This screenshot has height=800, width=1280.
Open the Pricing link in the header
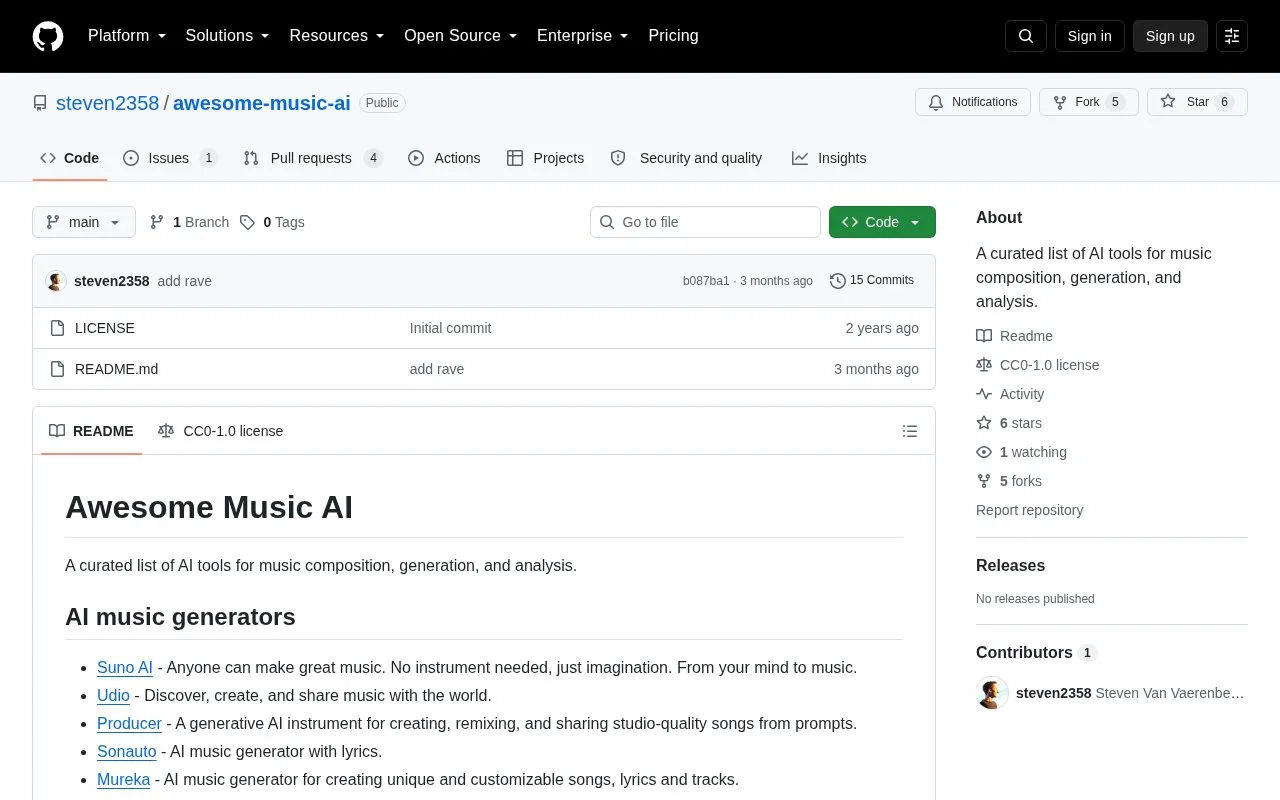673,36
